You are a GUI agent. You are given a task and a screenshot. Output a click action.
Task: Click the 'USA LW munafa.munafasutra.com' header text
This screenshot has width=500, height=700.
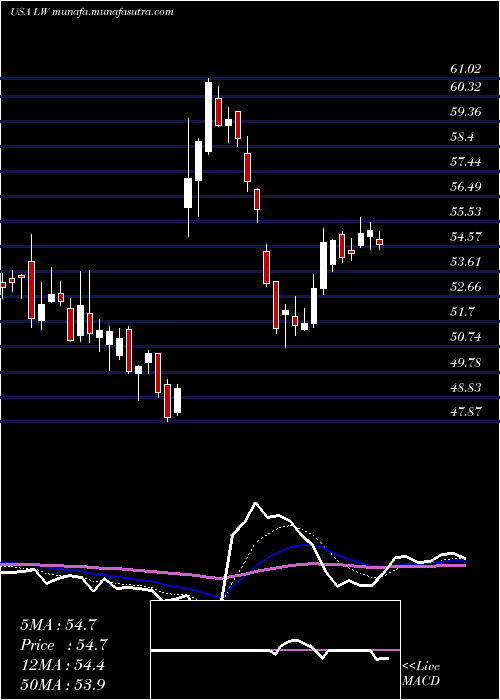pos(92,12)
